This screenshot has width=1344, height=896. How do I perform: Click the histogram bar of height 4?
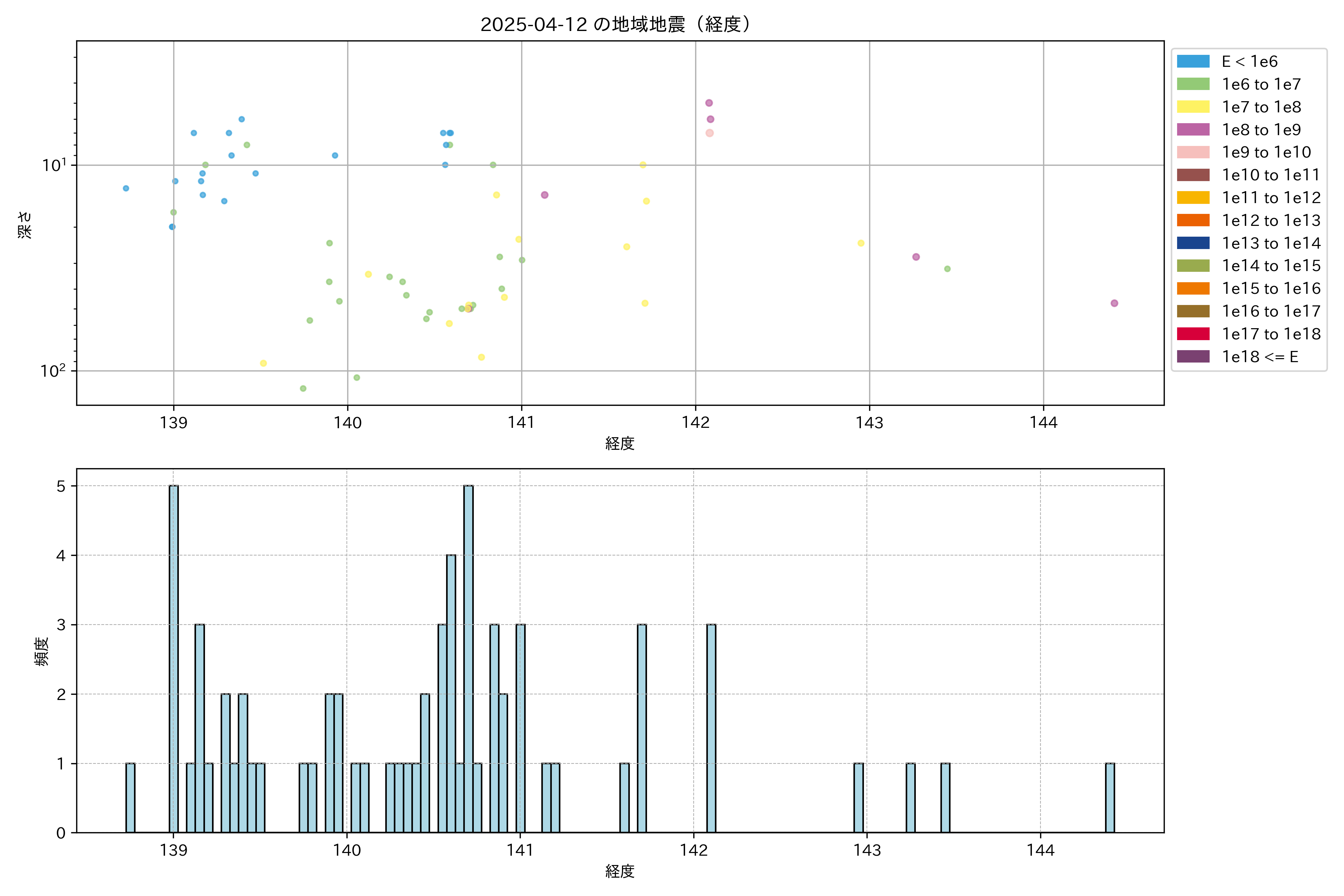[451, 693]
